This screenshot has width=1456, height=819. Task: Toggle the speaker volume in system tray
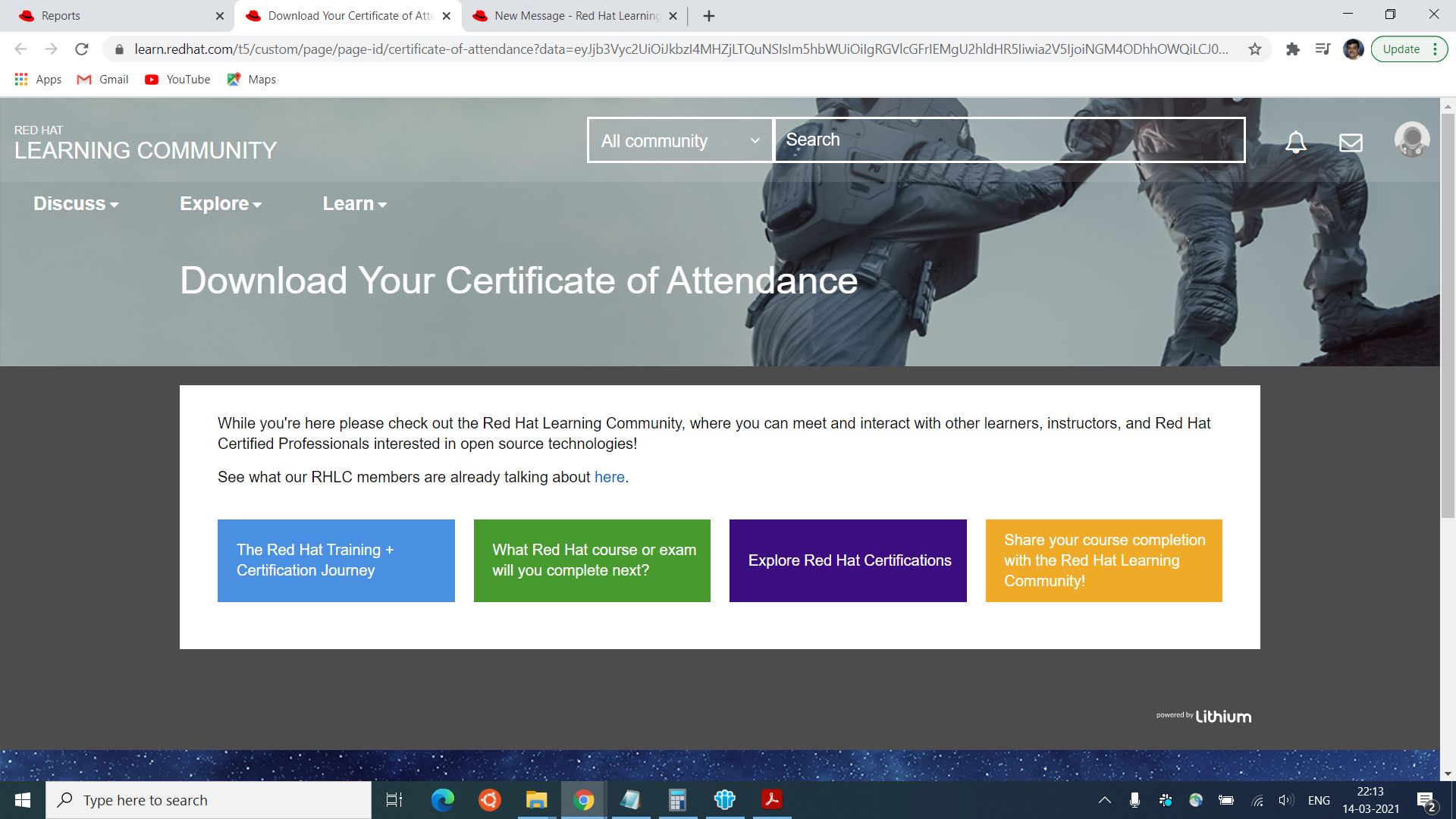(1285, 799)
